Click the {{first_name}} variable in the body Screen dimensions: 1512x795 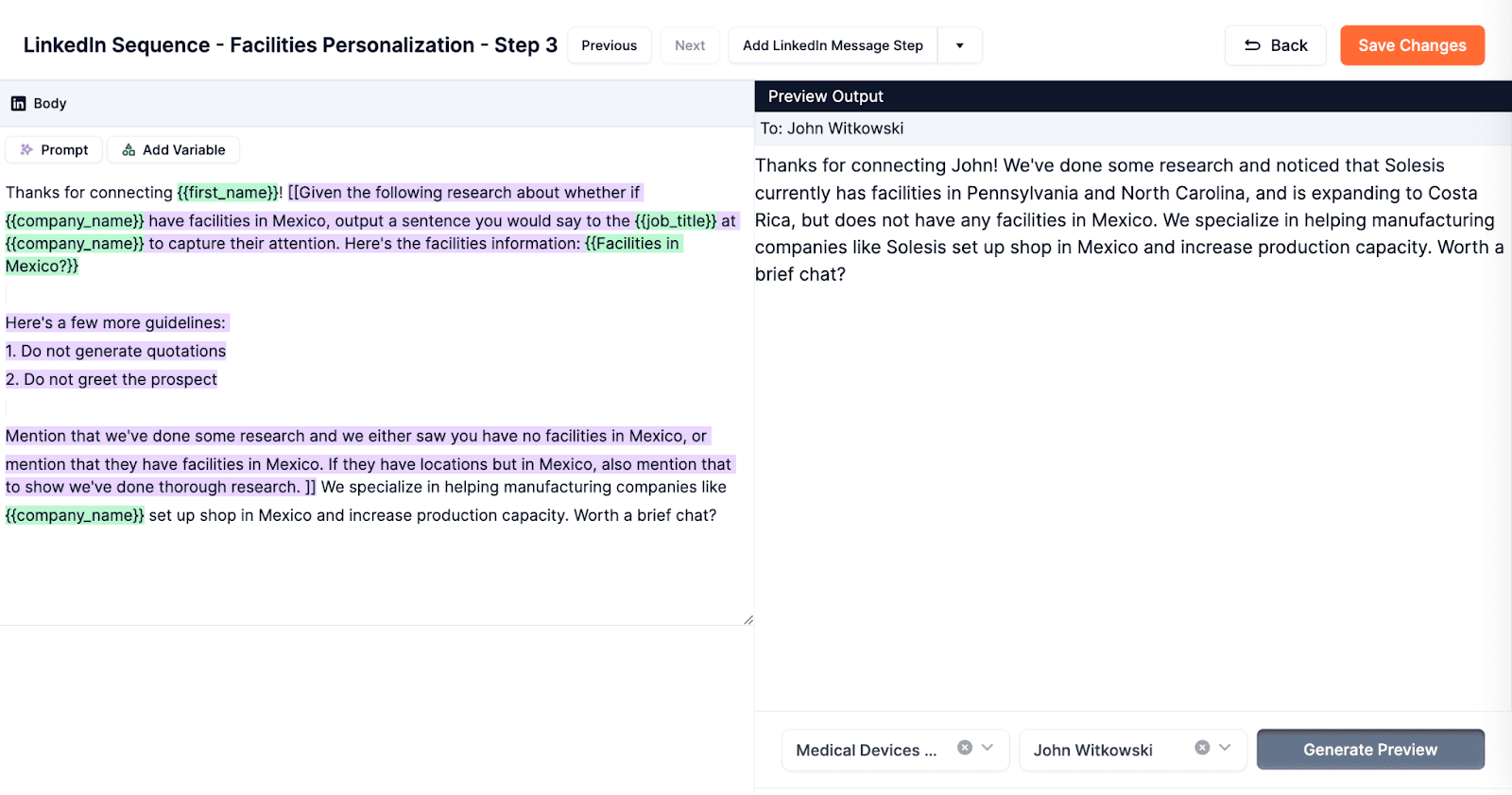tap(228, 193)
